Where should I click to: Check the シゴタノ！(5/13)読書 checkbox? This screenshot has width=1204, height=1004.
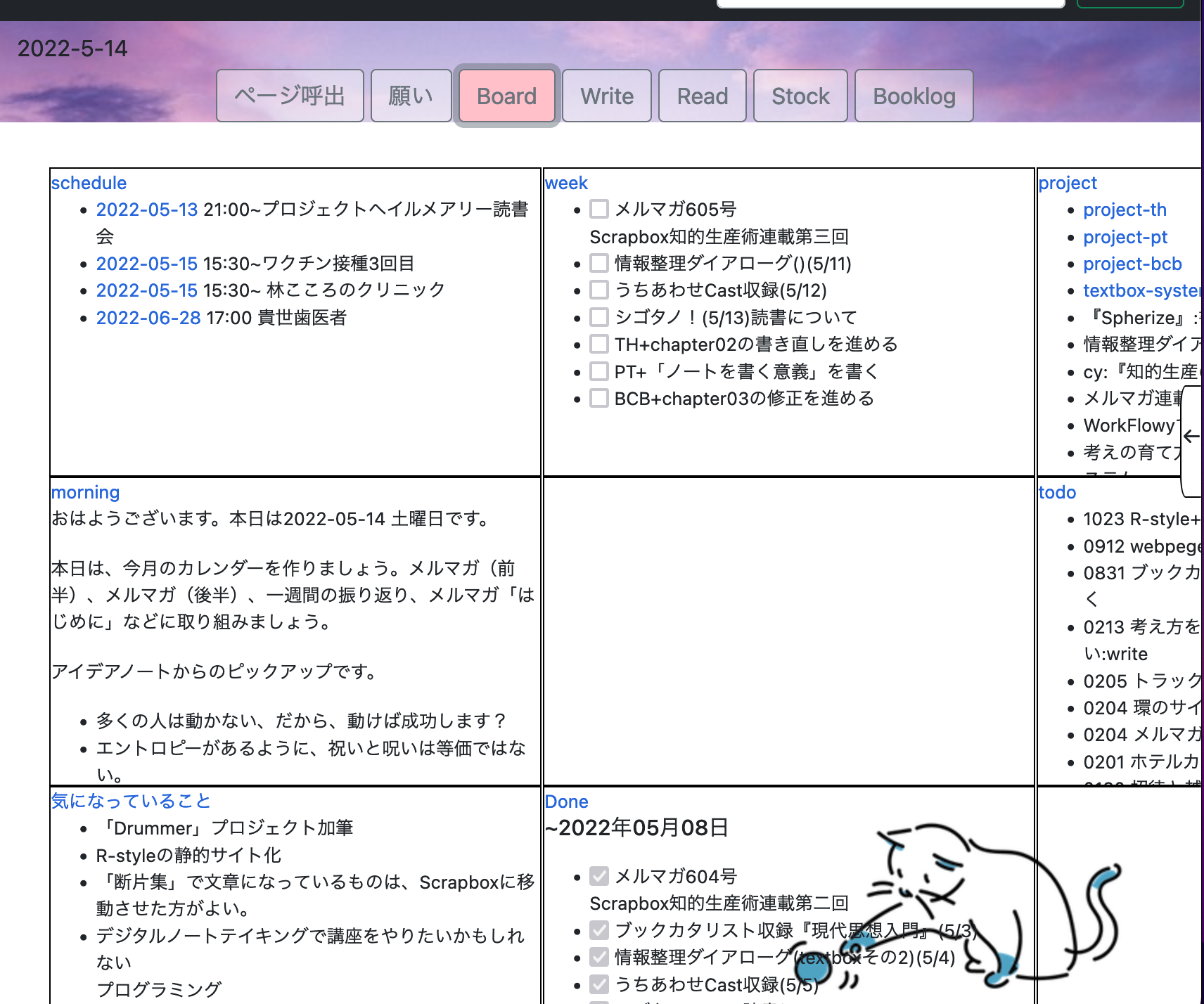pyautogui.click(x=598, y=316)
